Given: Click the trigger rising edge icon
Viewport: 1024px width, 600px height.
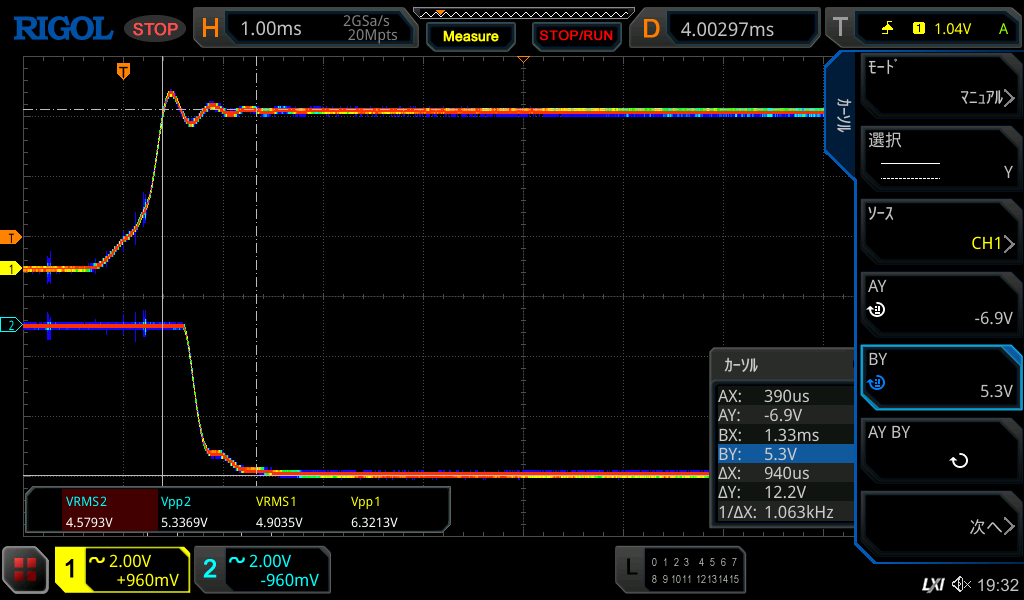Looking at the screenshot, I should (x=887, y=29).
